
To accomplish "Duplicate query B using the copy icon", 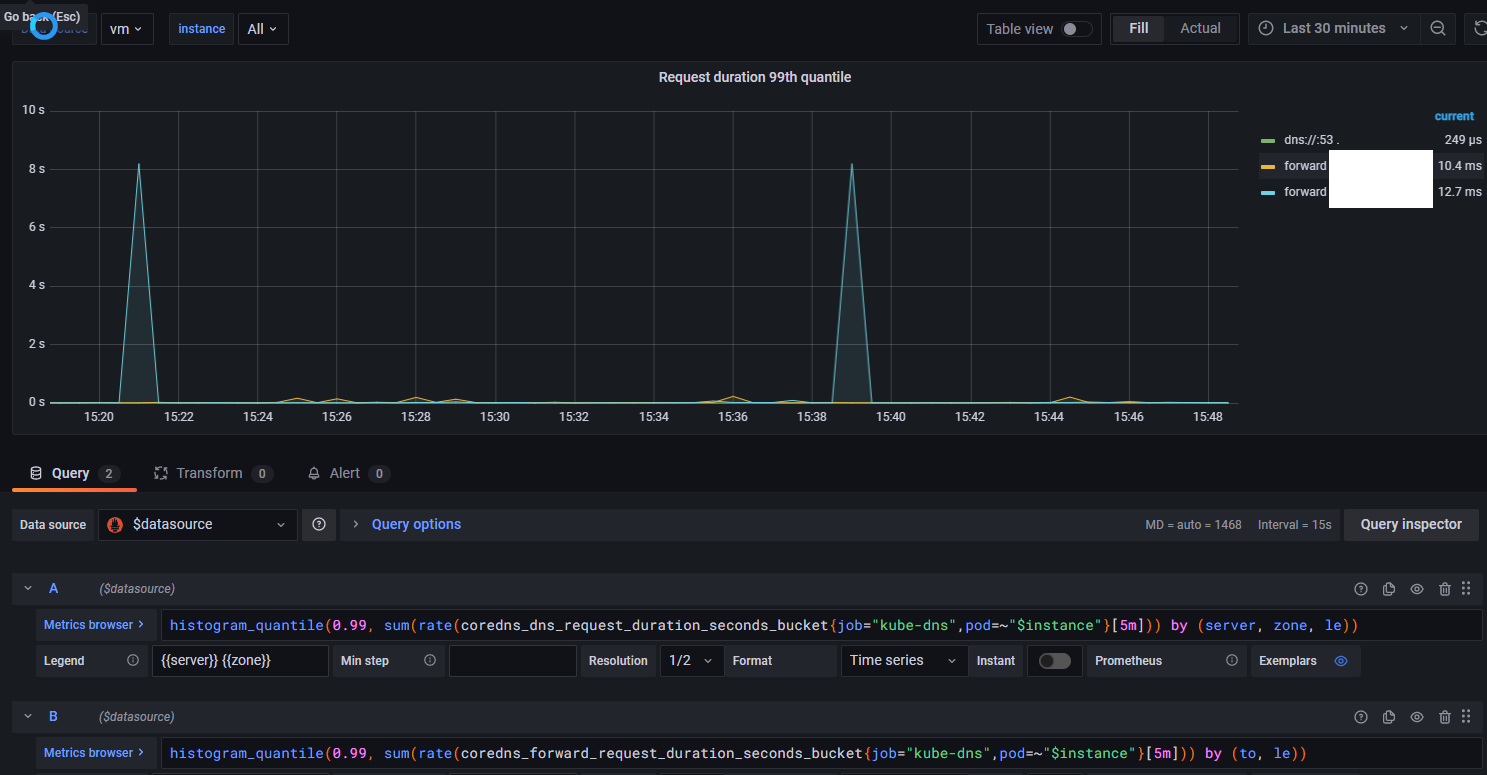I will (x=1389, y=716).
